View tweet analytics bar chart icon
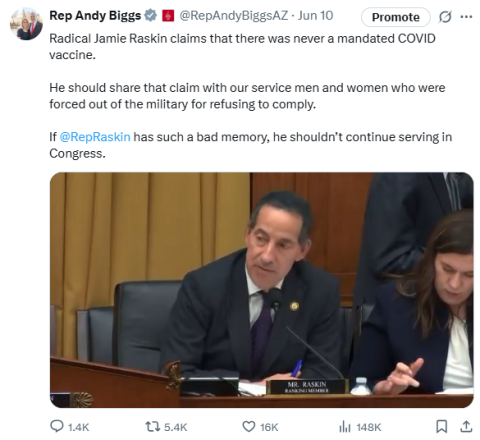 (x=345, y=427)
